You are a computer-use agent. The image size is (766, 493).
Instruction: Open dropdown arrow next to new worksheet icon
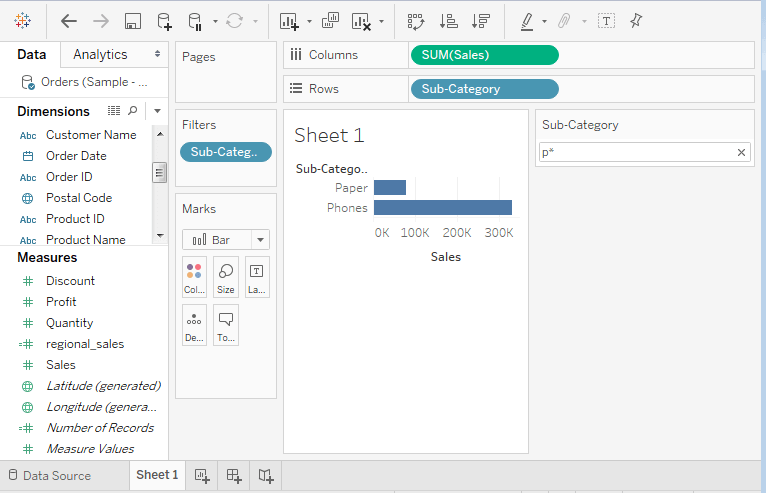309,21
